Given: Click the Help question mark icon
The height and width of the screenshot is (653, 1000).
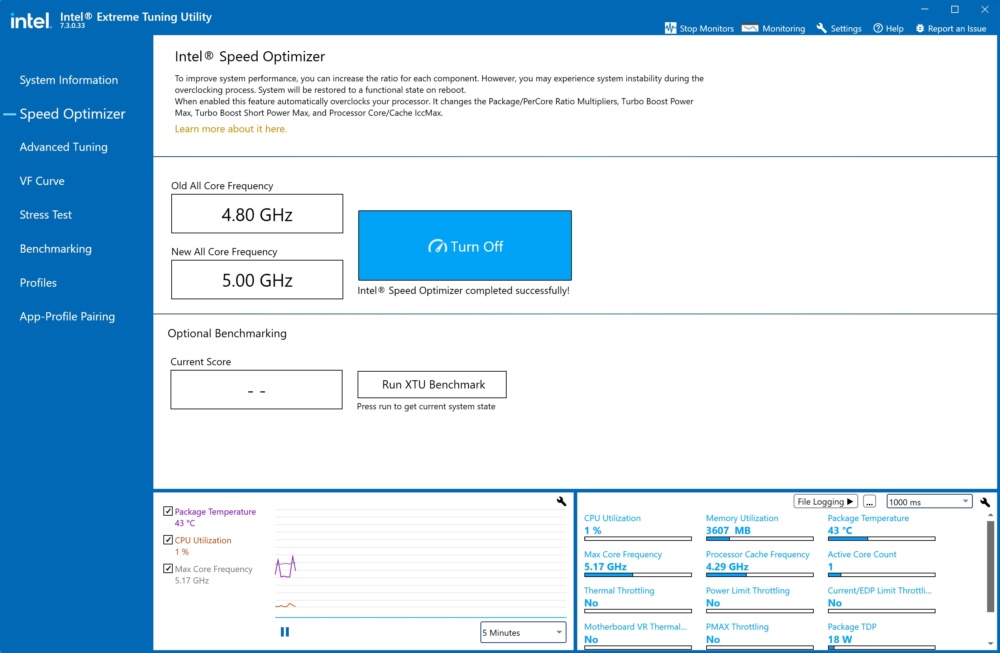Looking at the screenshot, I should tap(878, 28).
